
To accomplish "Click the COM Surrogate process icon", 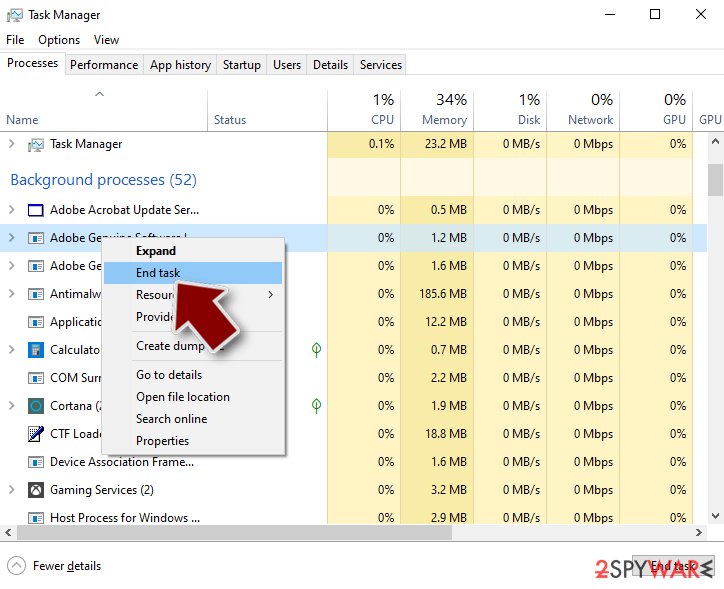I will pos(36,378).
